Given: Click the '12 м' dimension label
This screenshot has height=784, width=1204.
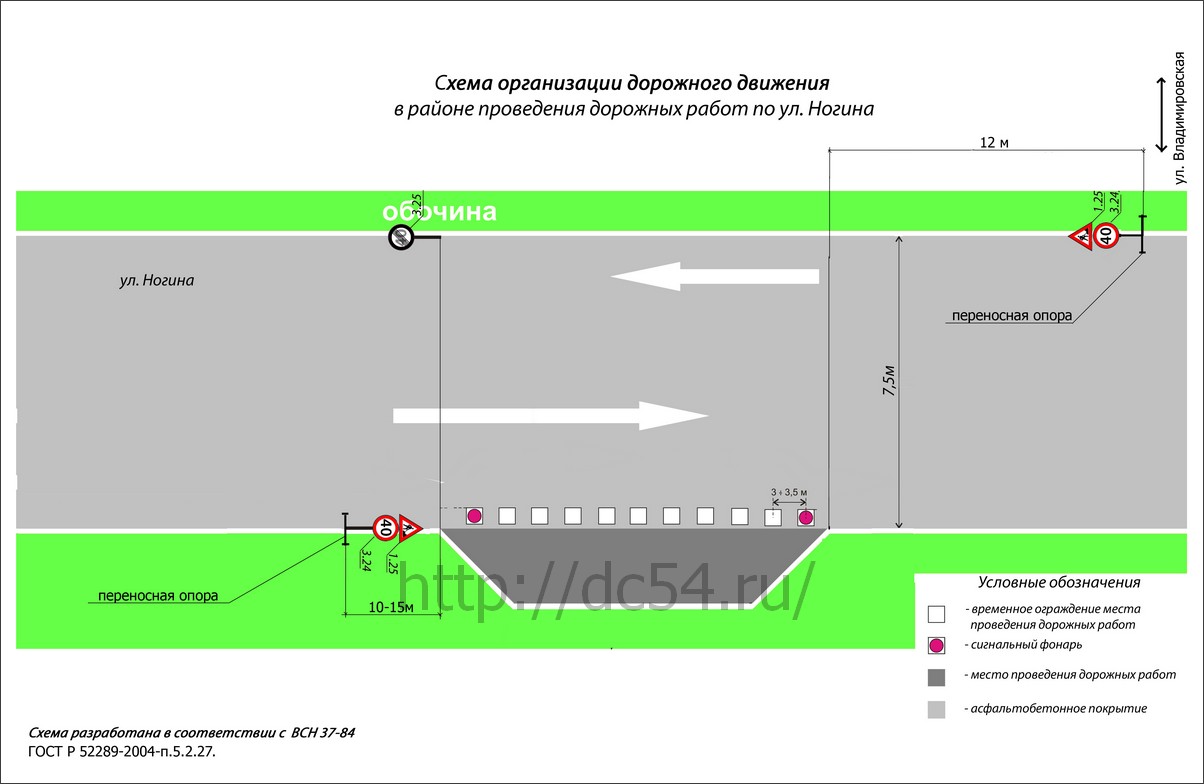Looking at the screenshot, I should [994, 143].
